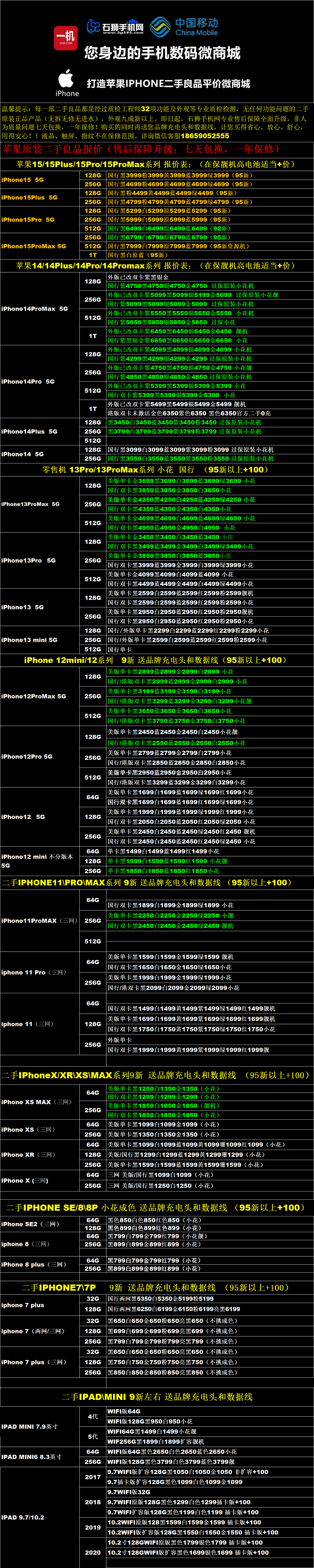Select the iPhone XR（三网） model cell
The width and height of the screenshot is (314, 1568).
point(40,1154)
